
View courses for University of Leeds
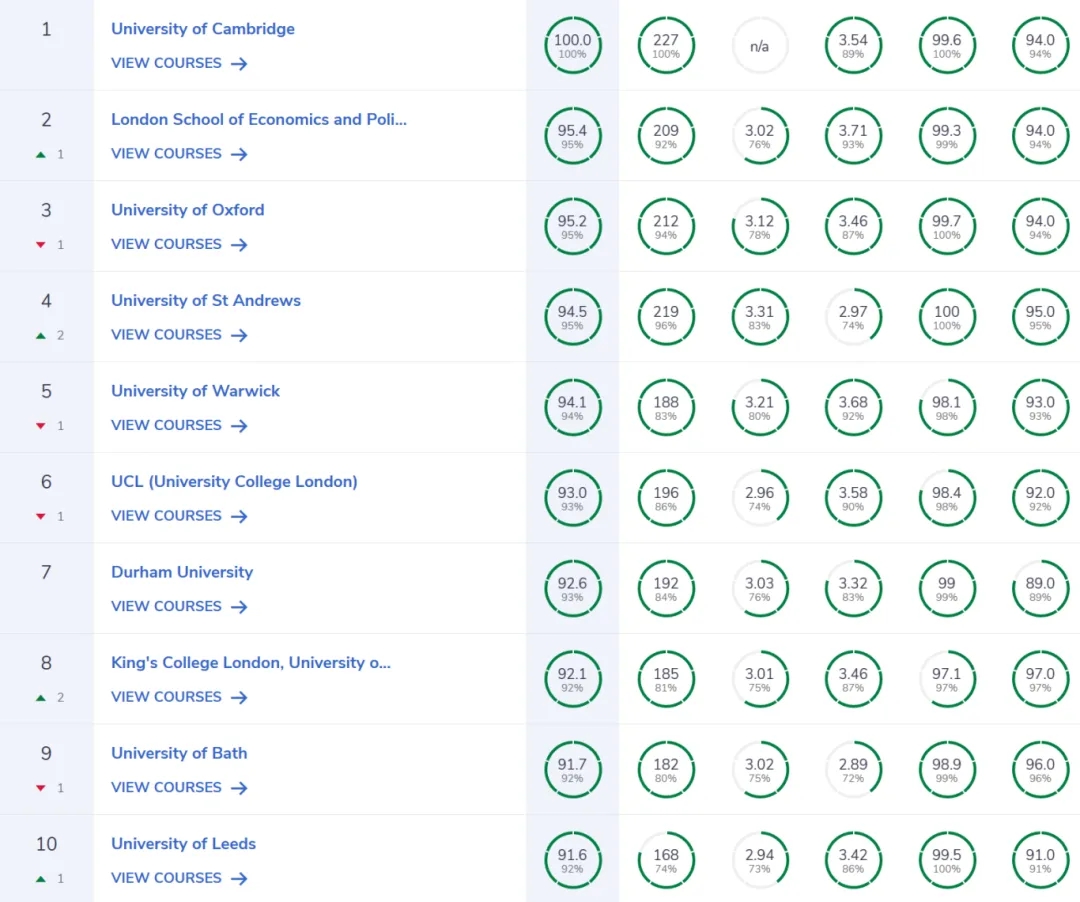click(167, 878)
